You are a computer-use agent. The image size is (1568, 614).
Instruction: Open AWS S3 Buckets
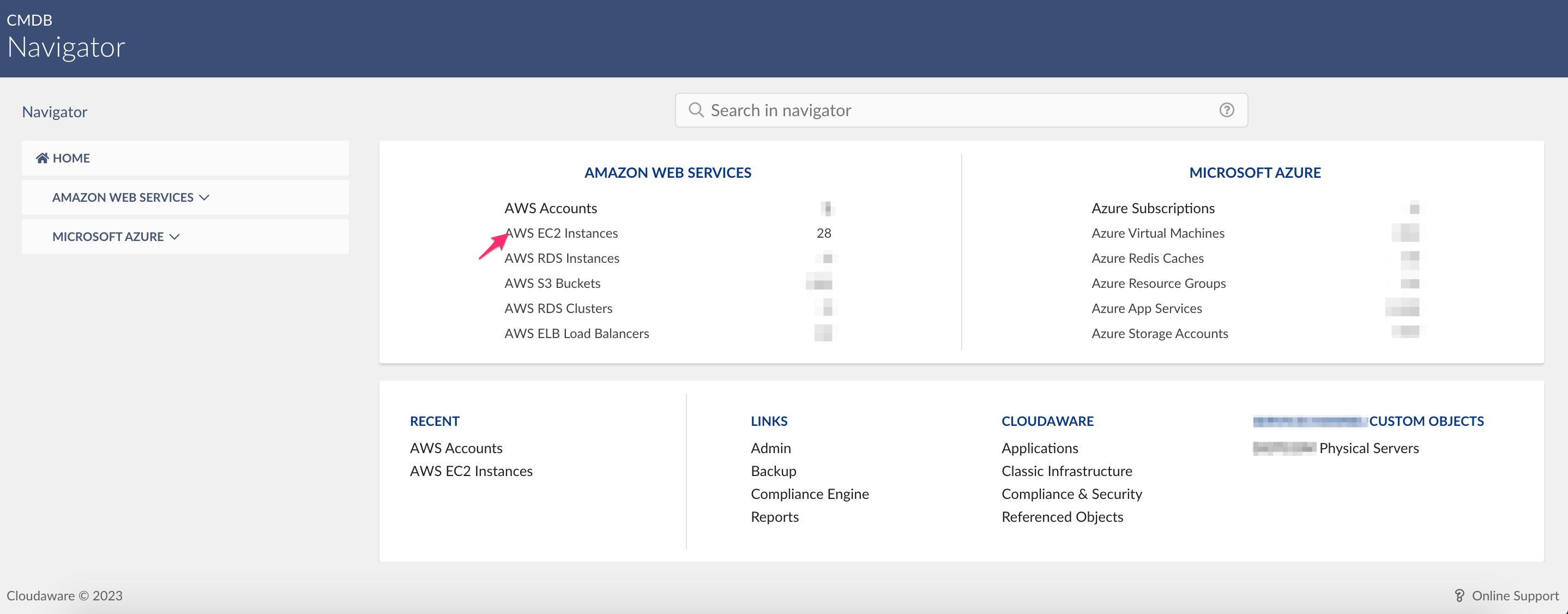552,283
